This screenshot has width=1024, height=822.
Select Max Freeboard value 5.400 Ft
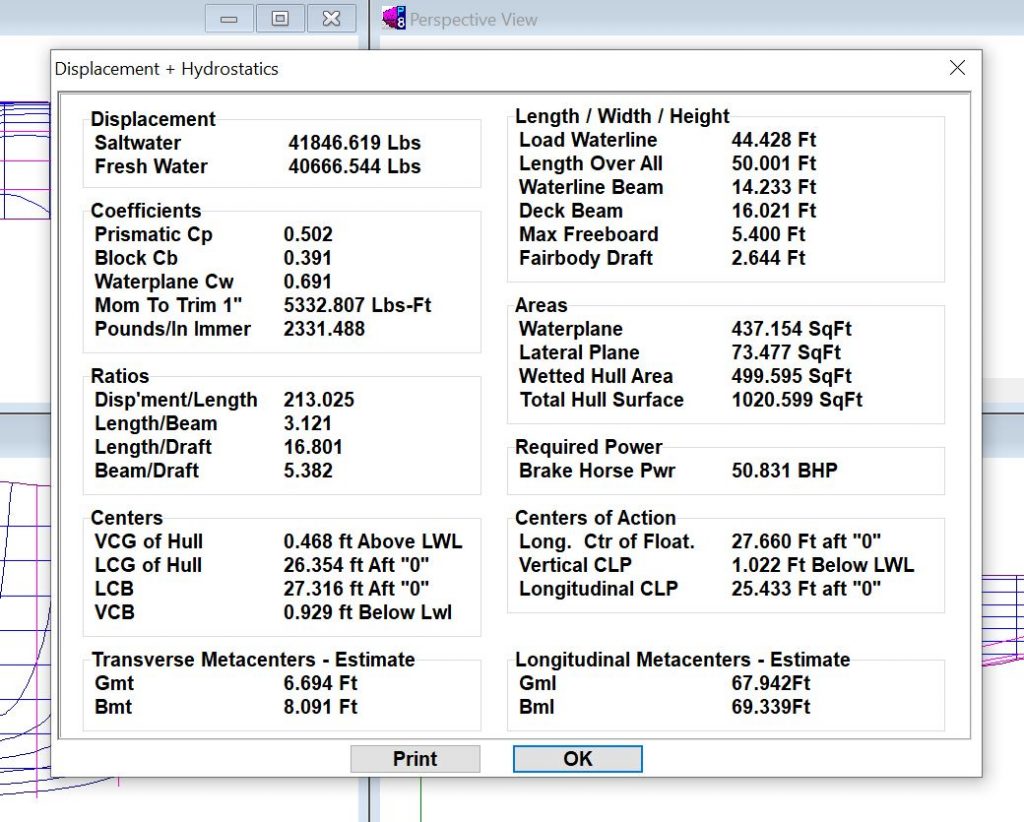769,234
